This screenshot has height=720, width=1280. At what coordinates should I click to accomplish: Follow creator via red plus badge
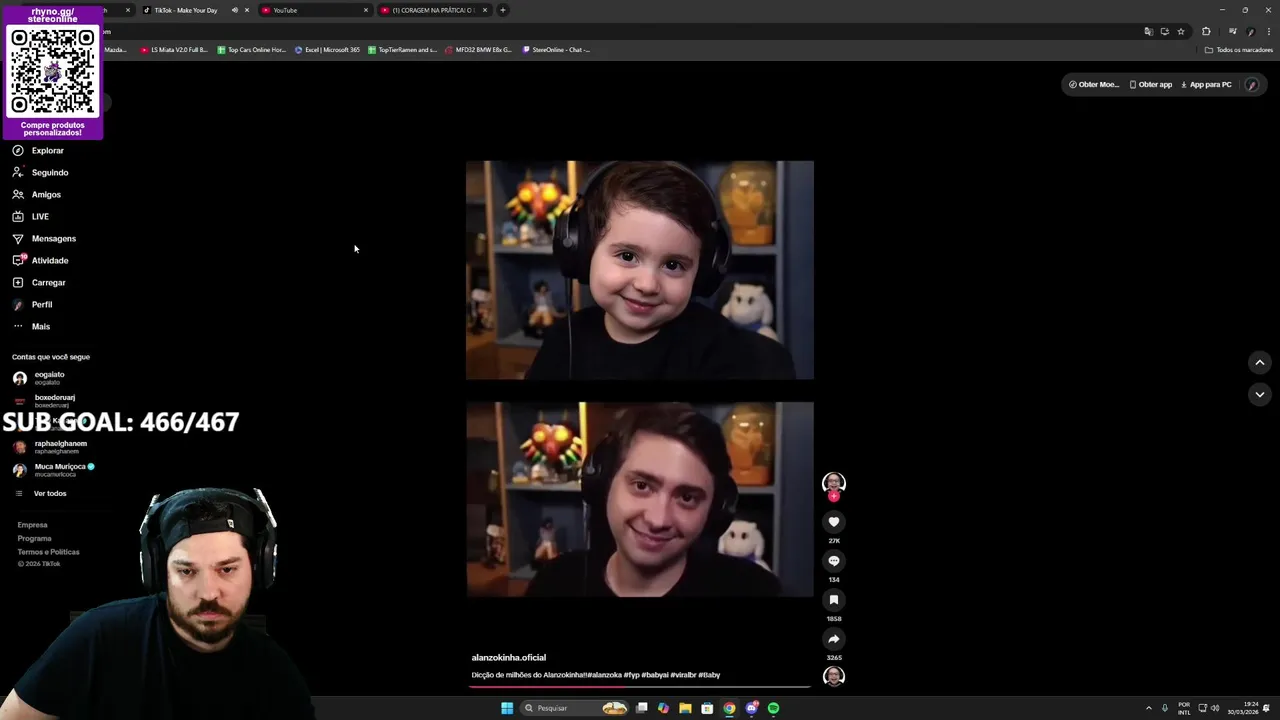[834, 497]
